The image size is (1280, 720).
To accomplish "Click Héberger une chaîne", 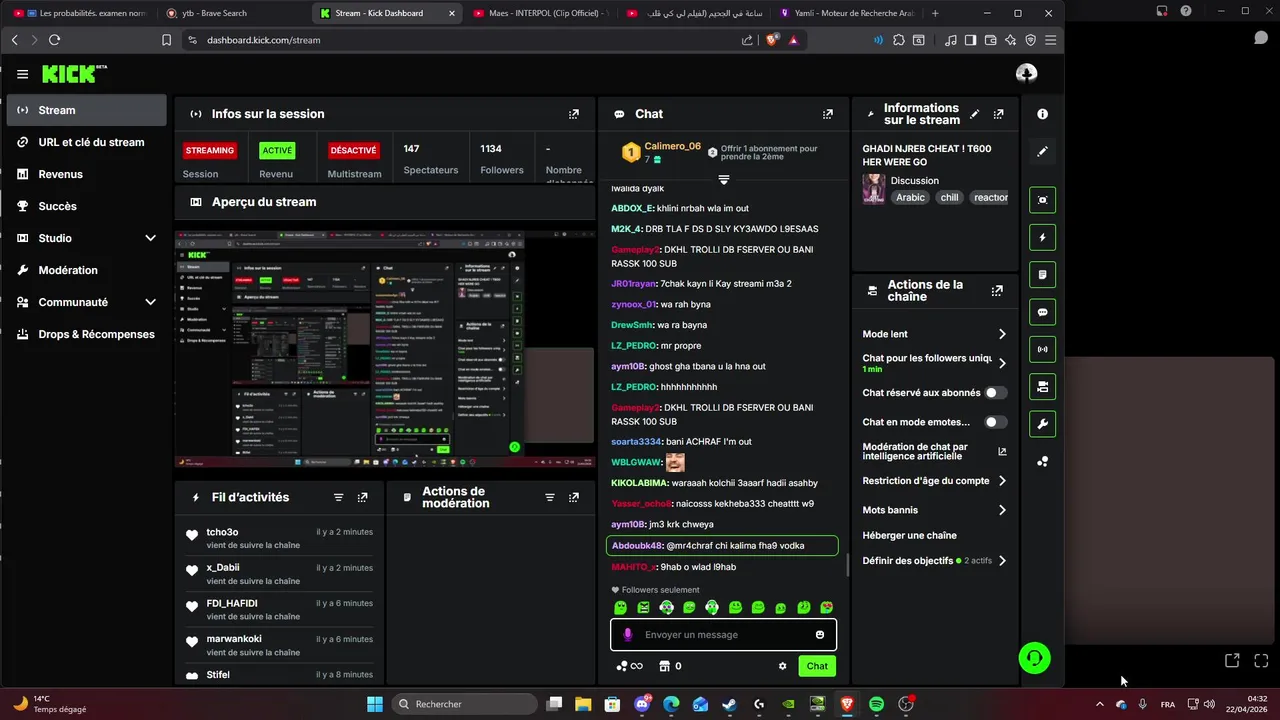I will (910, 535).
